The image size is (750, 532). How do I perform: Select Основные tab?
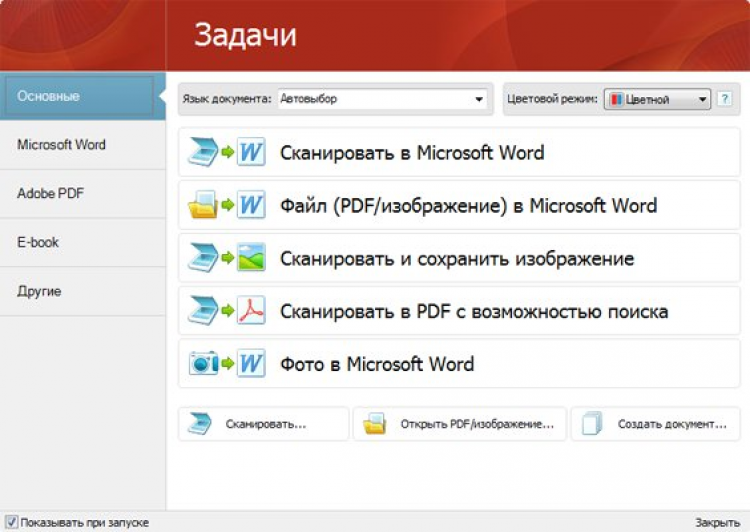(x=83, y=96)
